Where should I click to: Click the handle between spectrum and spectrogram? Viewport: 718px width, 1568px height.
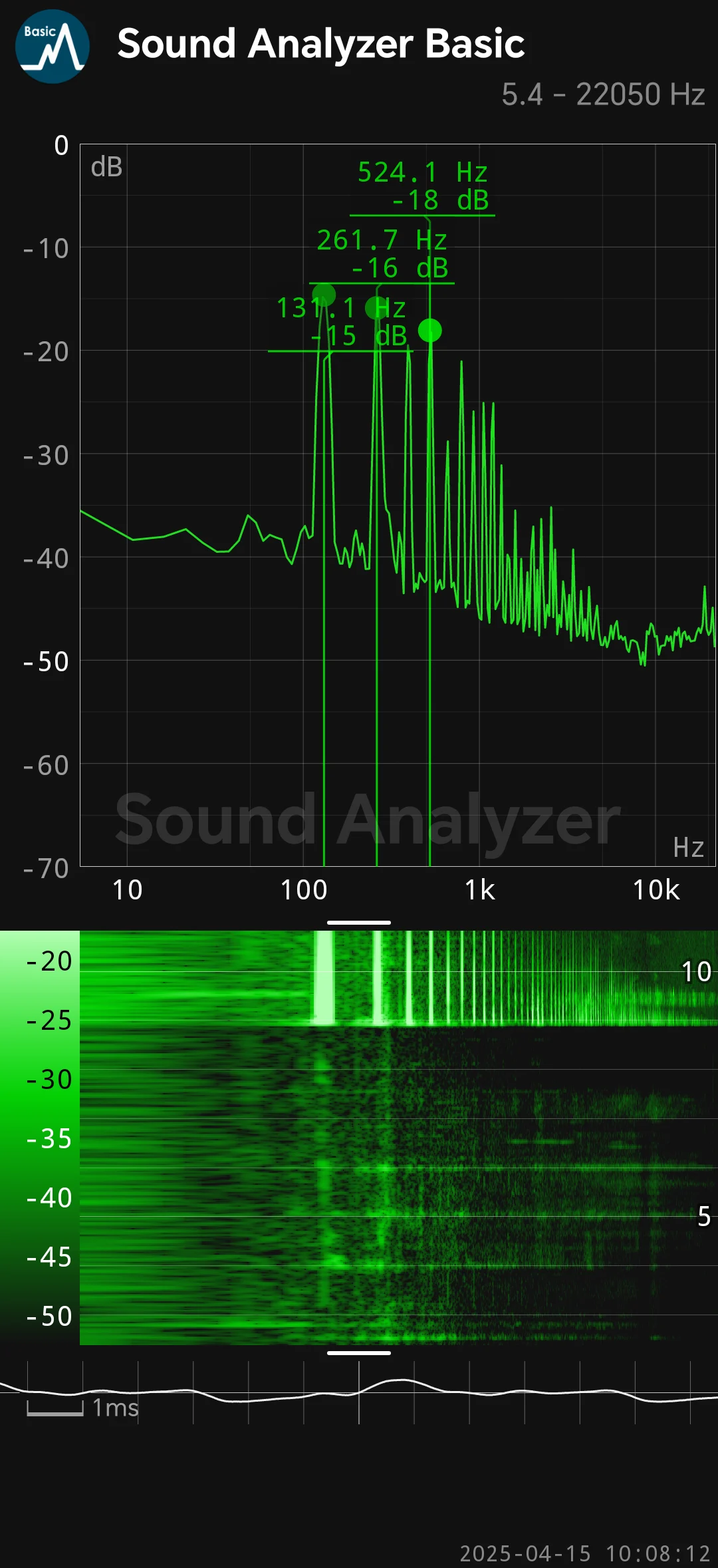[358, 923]
